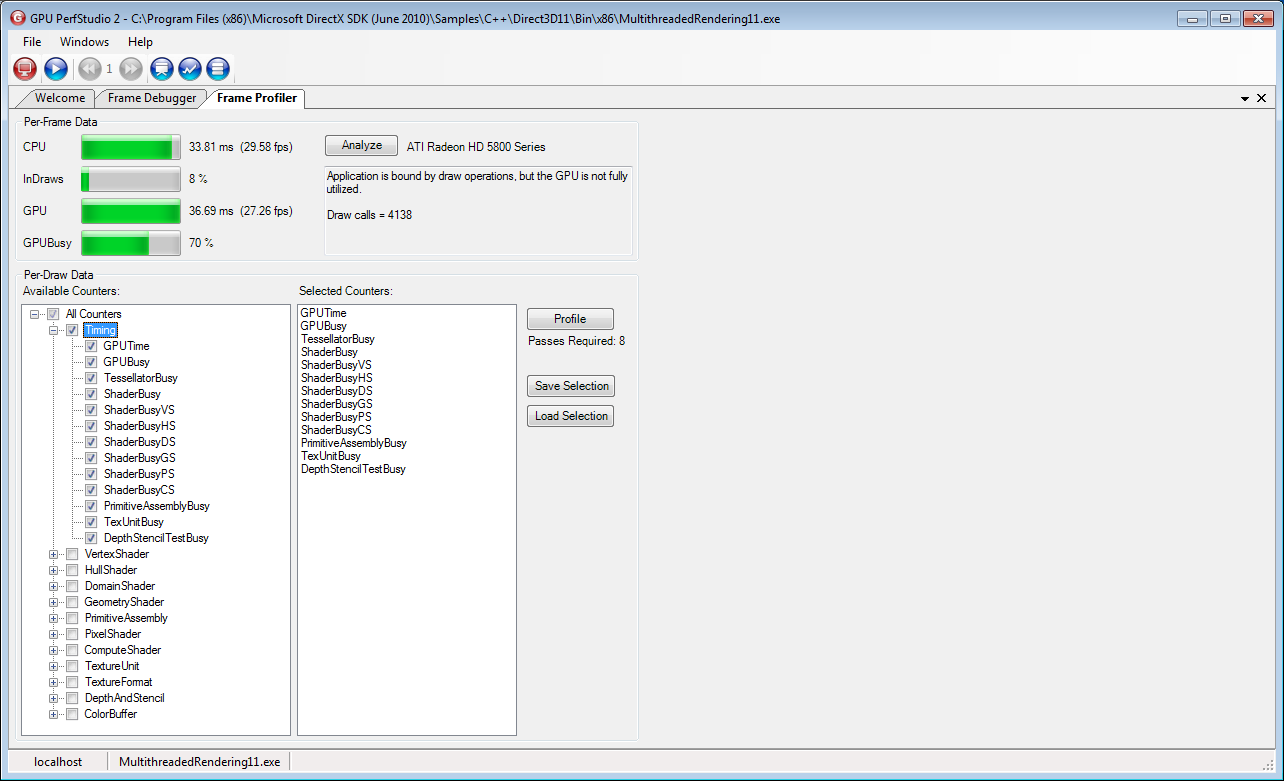Click the GPUBusy progress bar
Image resolution: width=1284 pixels, height=781 pixels.
click(x=131, y=243)
